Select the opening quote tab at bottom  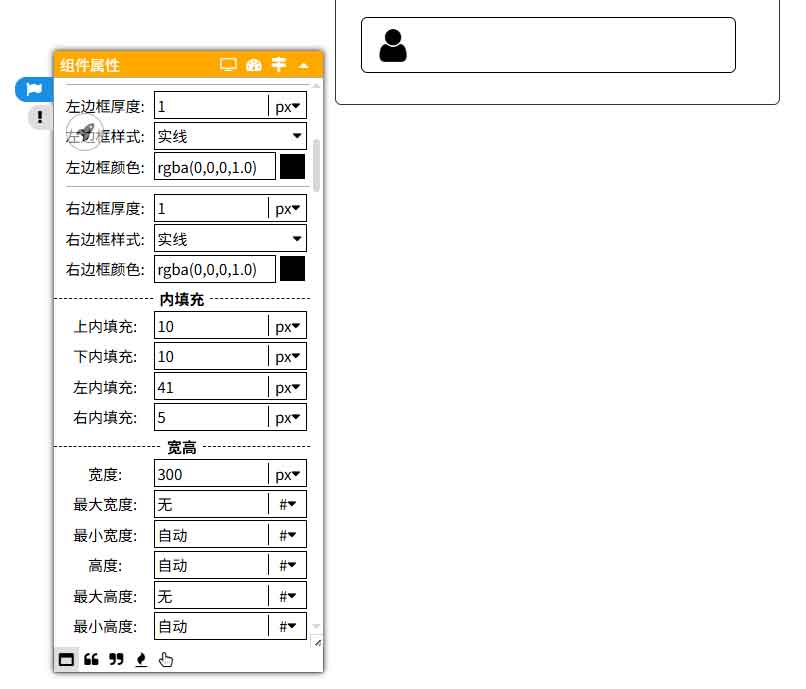click(x=91, y=659)
